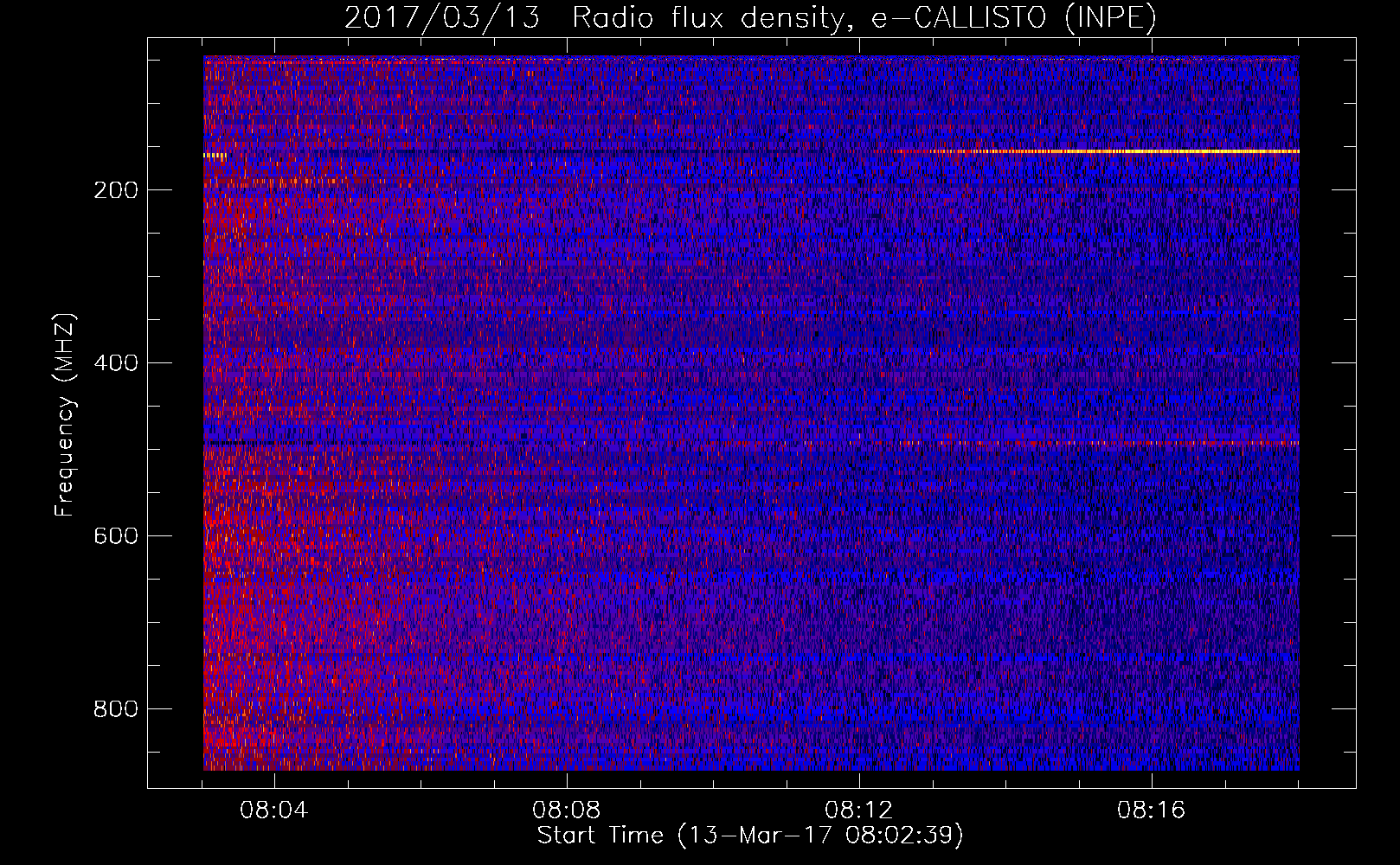
Task: Click the date '2017/03/13' in the title
Action: 442,18
